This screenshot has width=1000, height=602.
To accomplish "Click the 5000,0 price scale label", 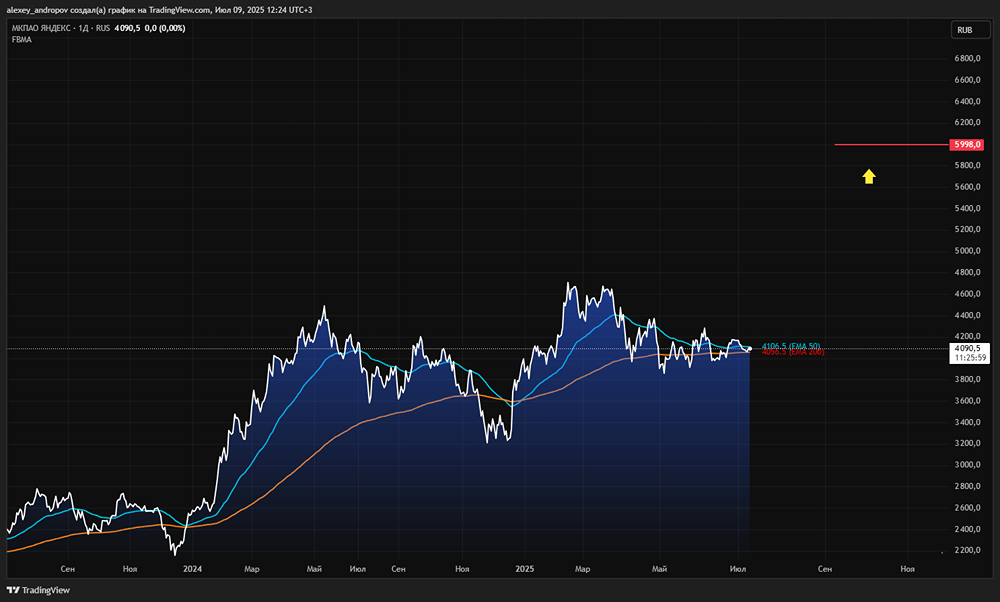I will (966, 251).
